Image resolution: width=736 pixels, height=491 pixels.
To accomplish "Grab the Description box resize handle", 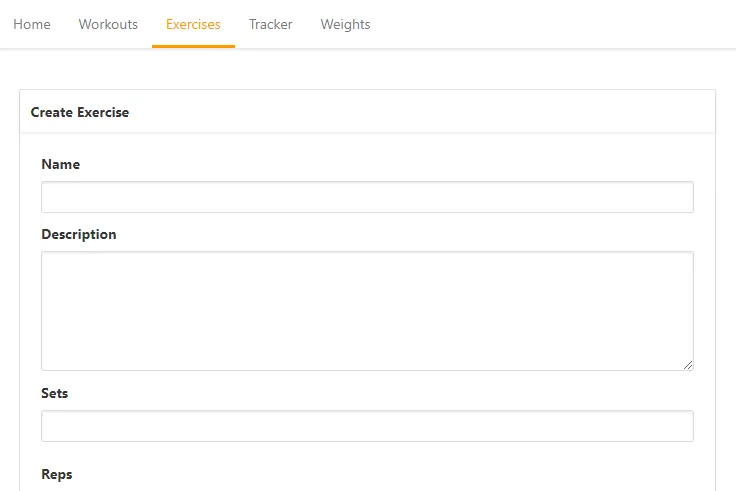I will (x=688, y=365).
